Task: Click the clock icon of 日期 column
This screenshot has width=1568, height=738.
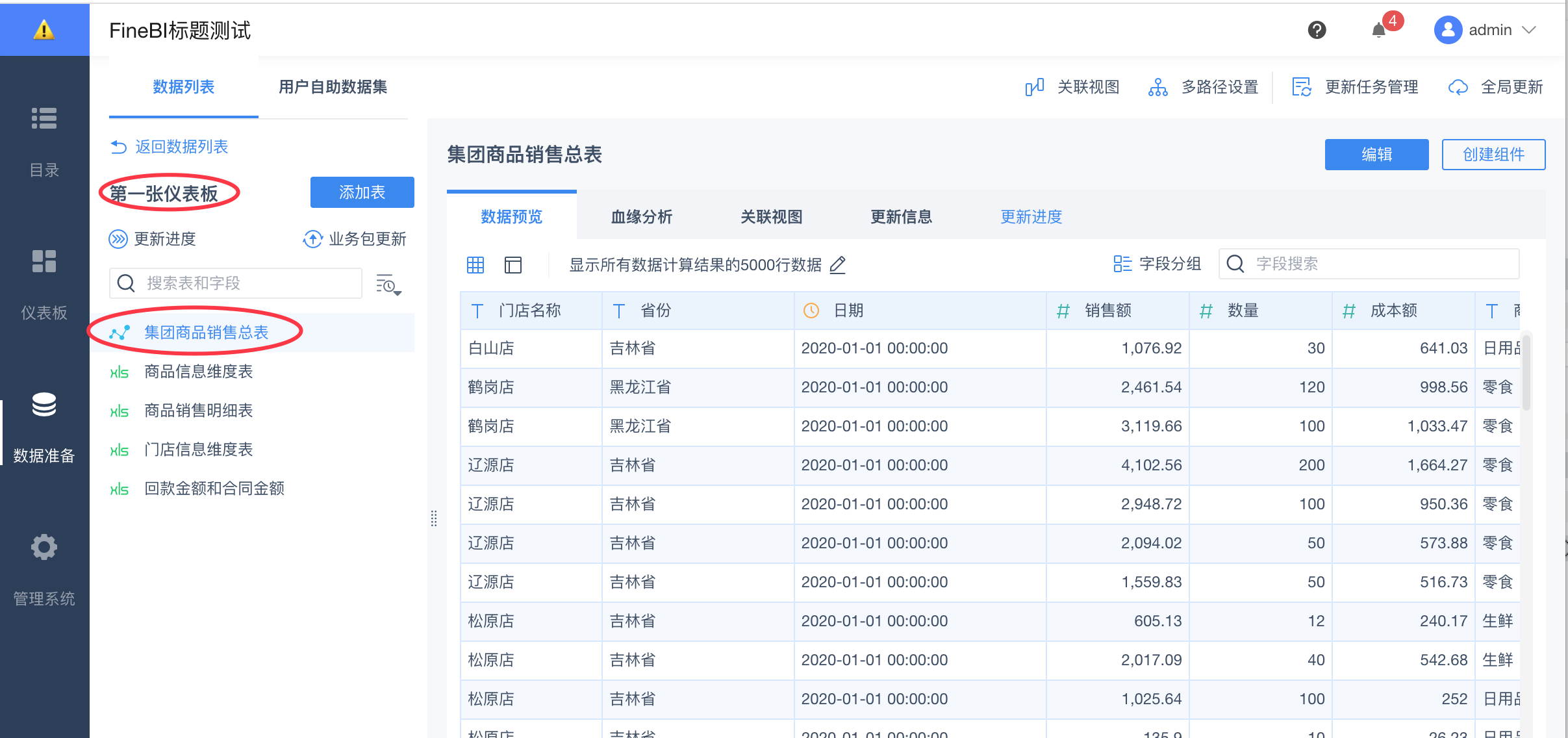Action: click(811, 311)
